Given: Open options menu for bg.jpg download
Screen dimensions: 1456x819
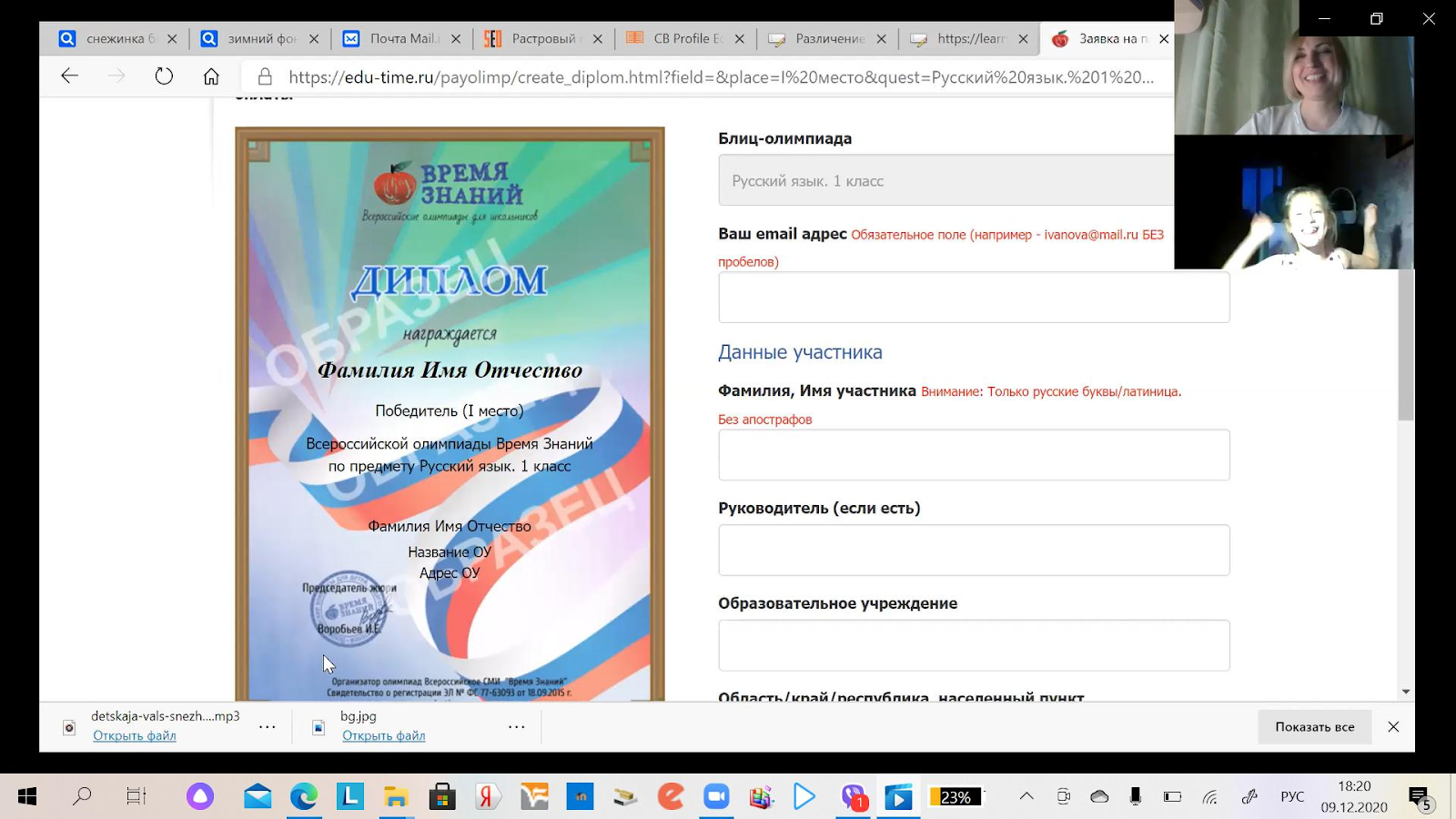Looking at the screenshot, I should pyautogui.click(x=516, y=726).
